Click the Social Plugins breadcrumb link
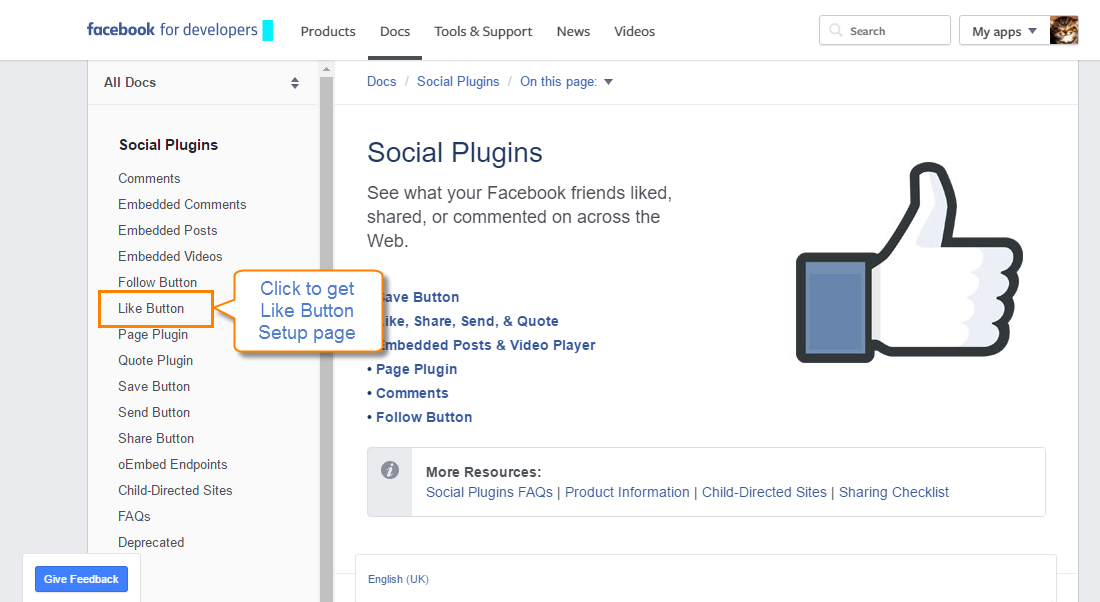The height and width of the screenshot is (602, 1100). pos(458,81)
